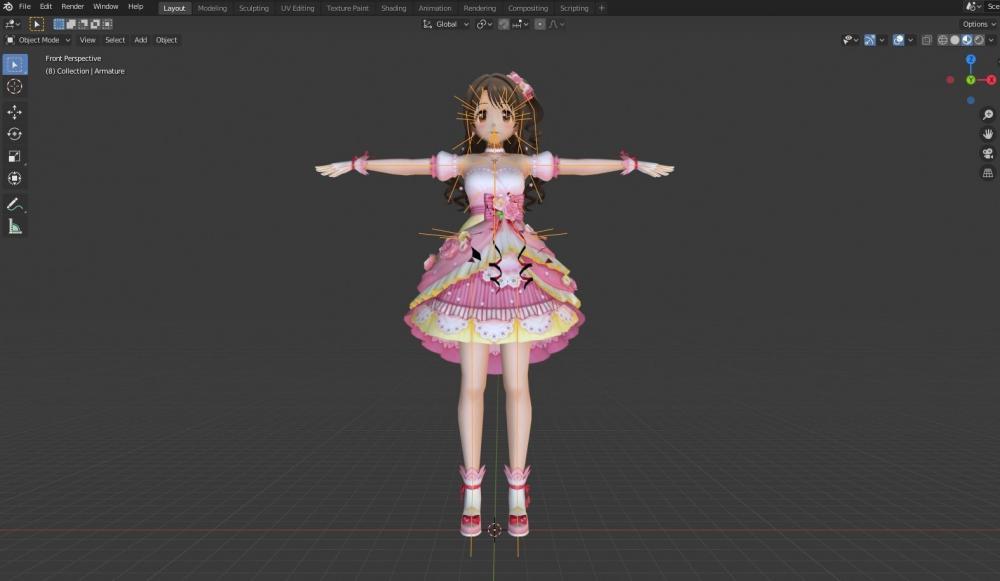This screenshot has width=1000, height=581.
Task: Choose the Move tool
Action: coord(15,112)
